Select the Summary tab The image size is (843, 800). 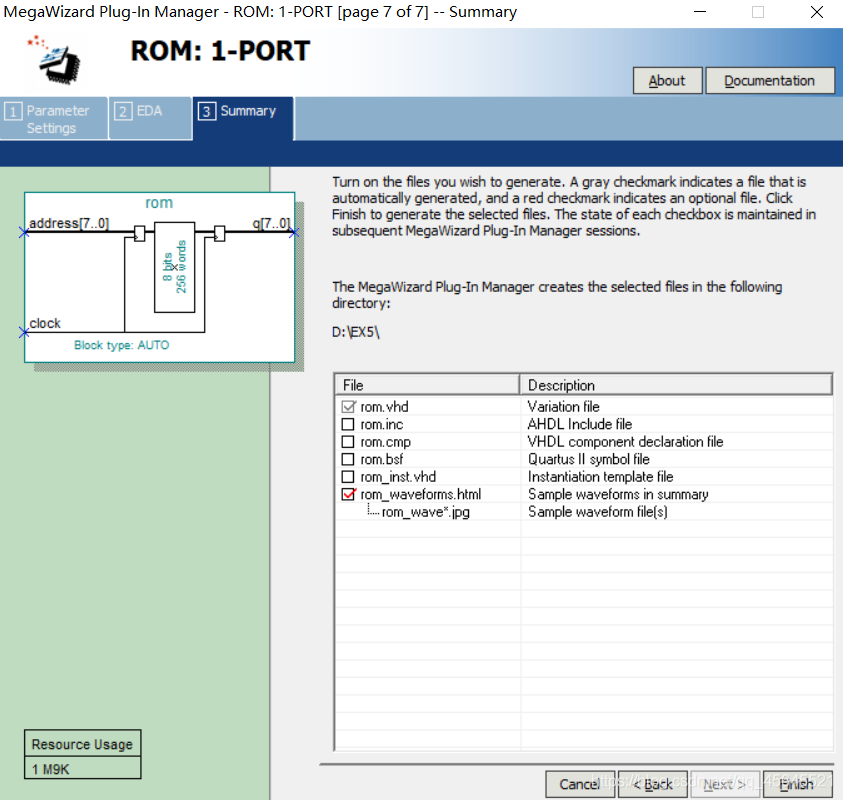244,119
